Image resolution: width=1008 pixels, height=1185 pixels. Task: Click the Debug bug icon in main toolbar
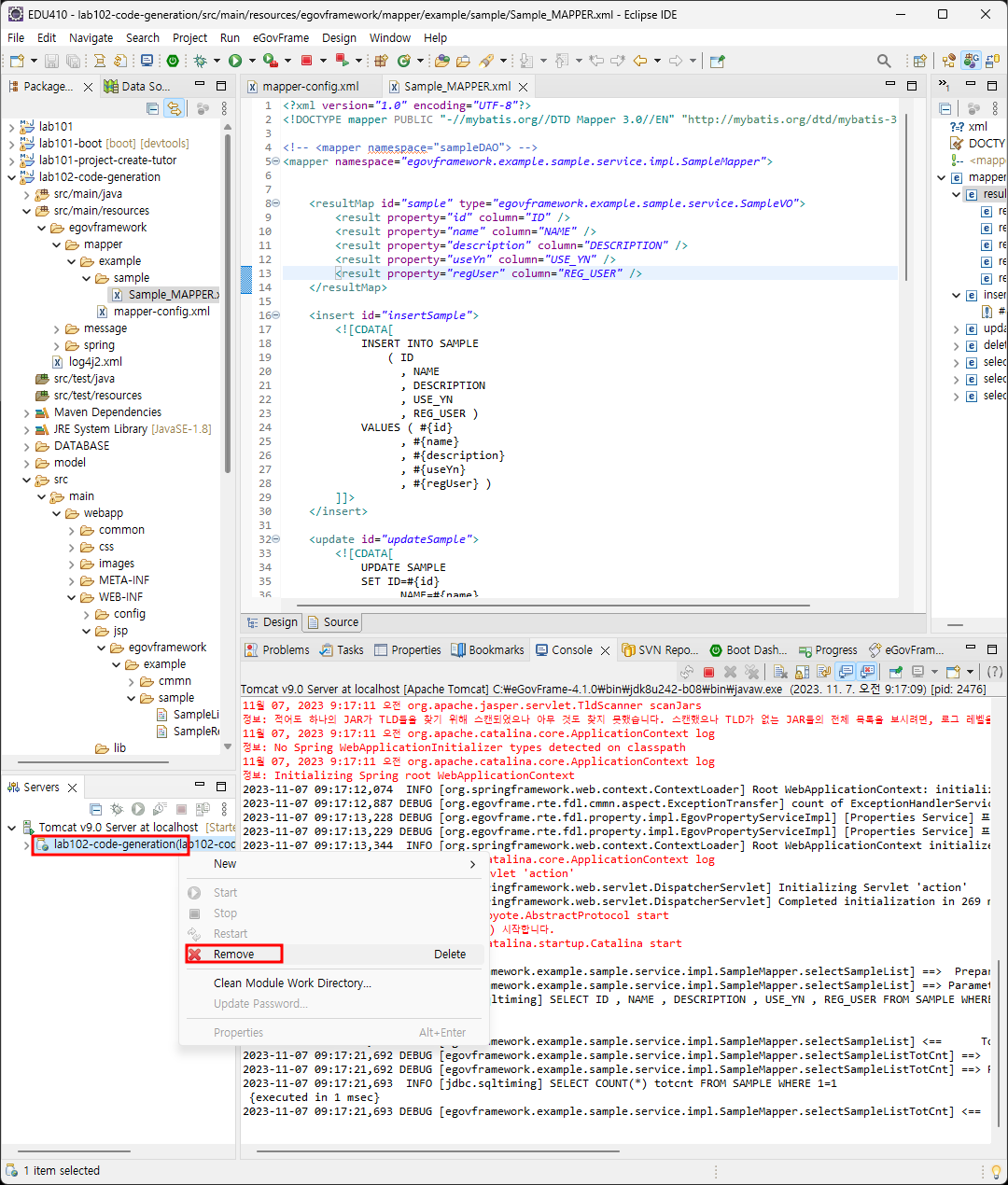pos(200,61)
